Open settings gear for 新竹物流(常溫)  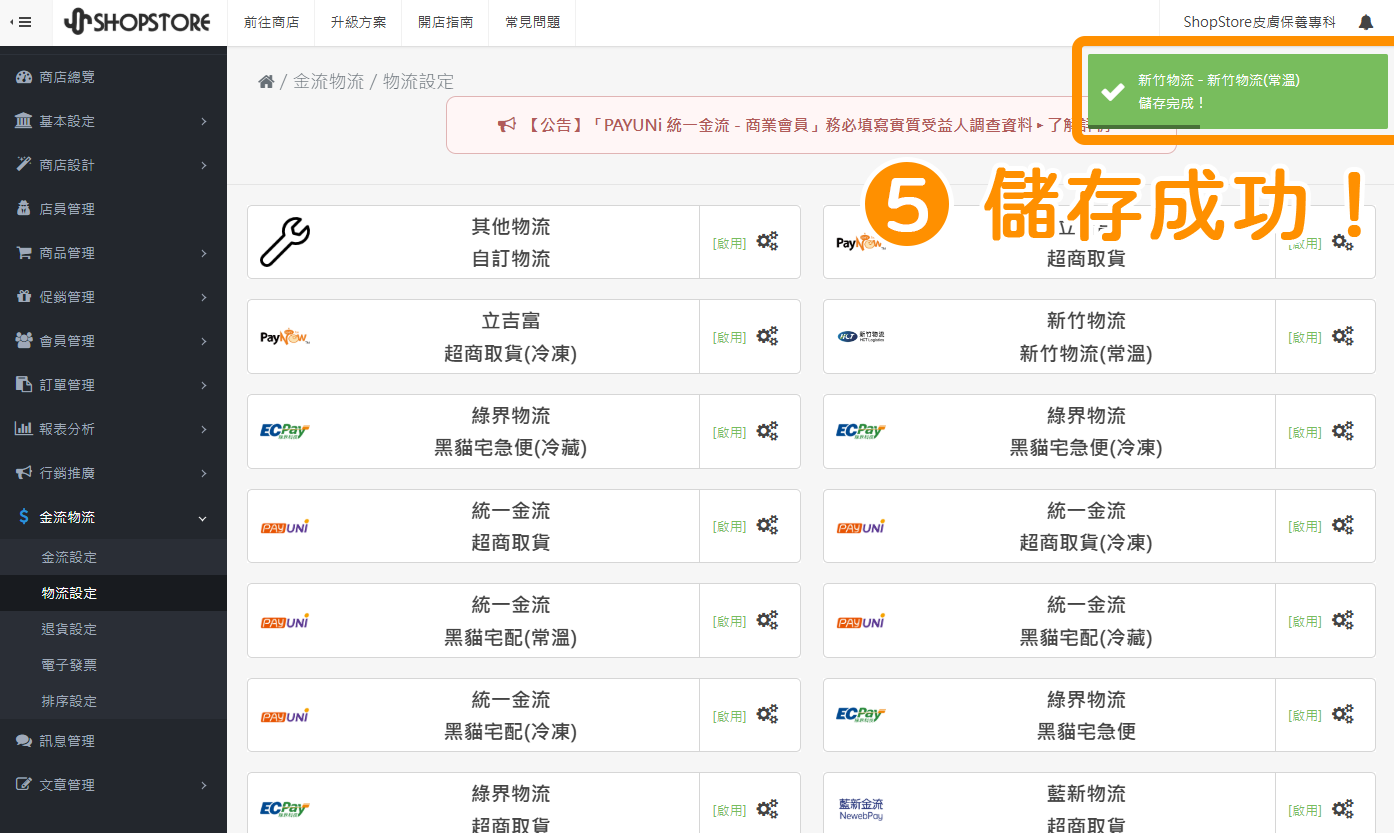click(x=1342, y=336)
